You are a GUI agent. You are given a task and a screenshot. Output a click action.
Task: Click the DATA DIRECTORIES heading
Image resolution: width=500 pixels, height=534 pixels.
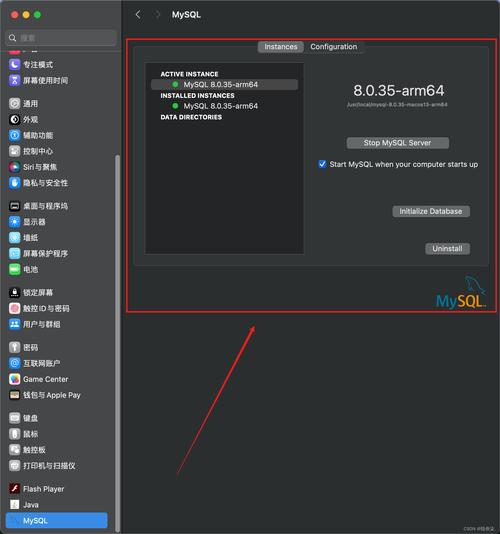tap(191, 117)
